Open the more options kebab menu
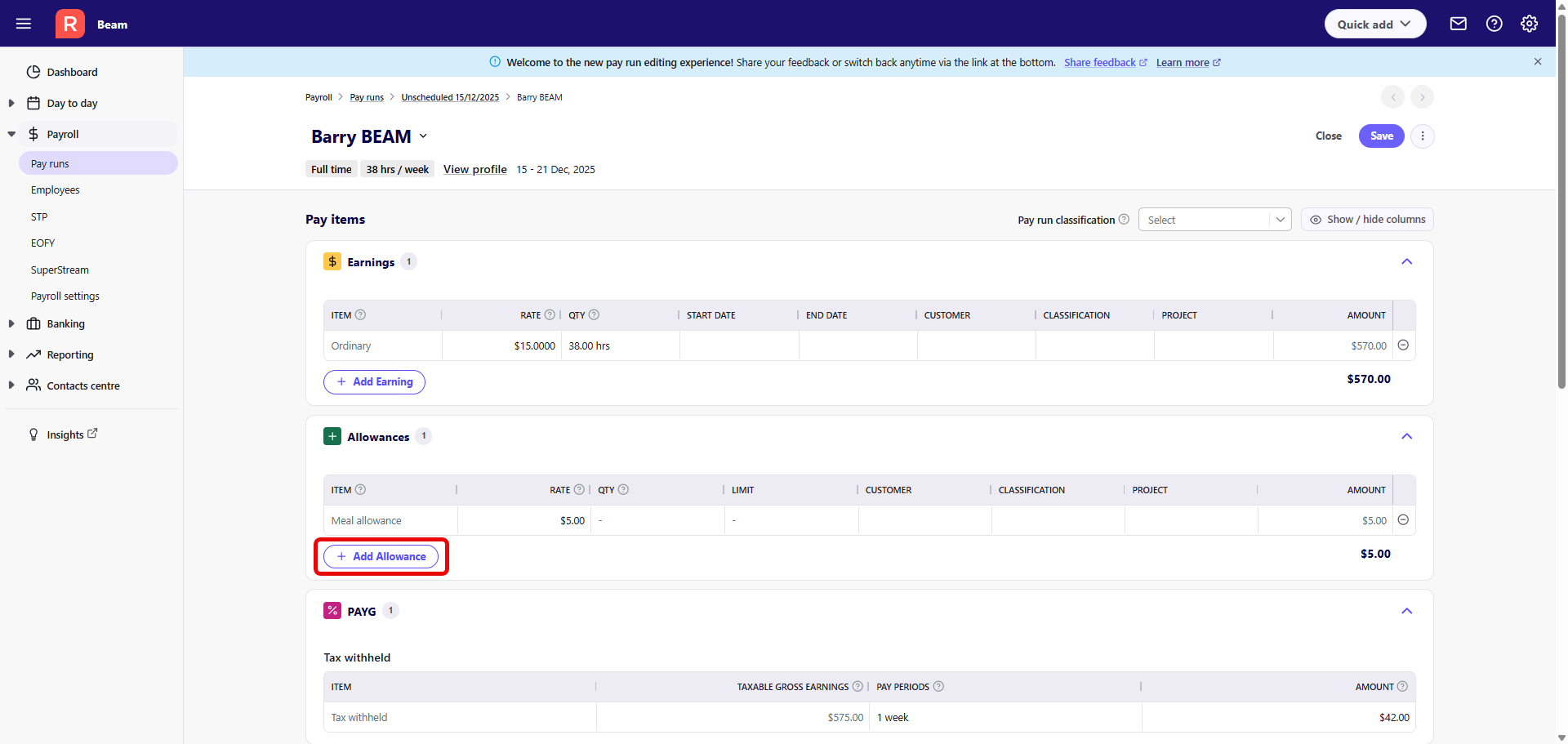This screenshot has width=1568, height=744. tap(1423, 136)
